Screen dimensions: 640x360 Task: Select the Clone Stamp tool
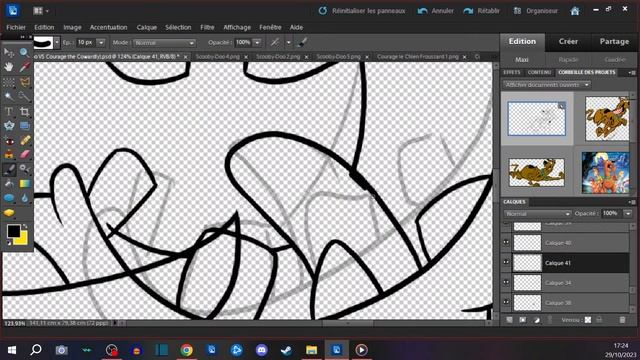click(9, 155)
